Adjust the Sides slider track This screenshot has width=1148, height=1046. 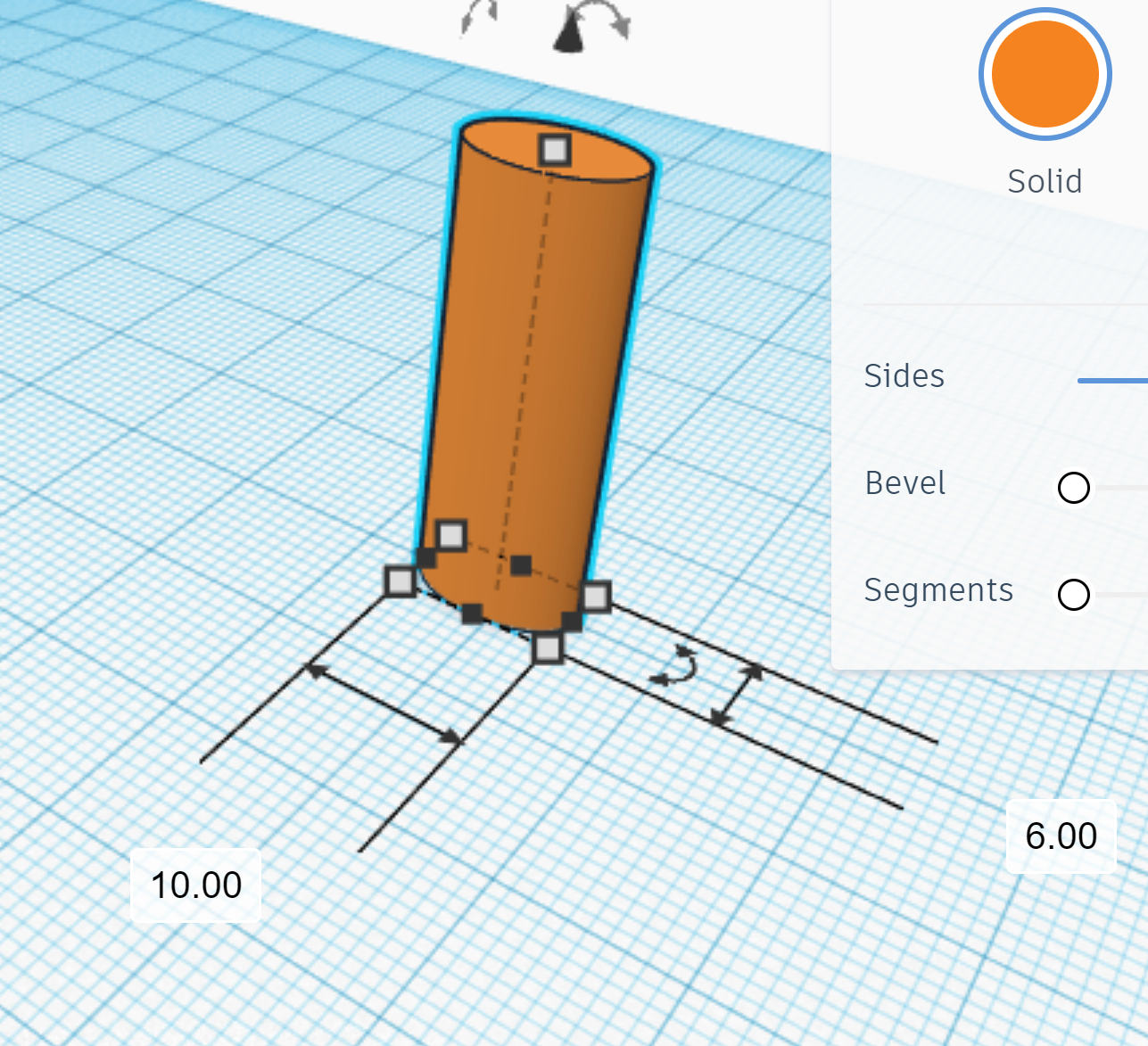tap(1112, 381)
